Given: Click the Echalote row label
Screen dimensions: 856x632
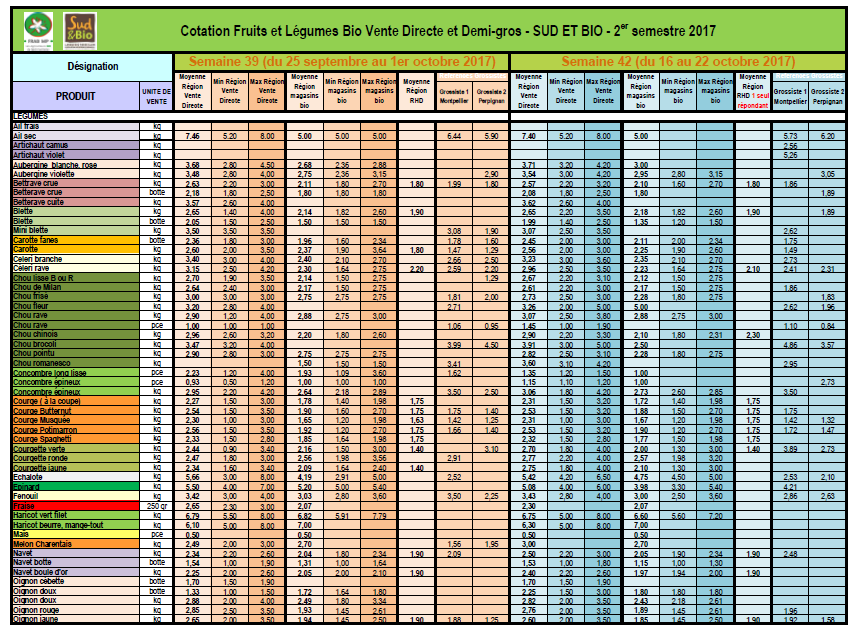Looking at the screenshot, I should coord(76,477).
